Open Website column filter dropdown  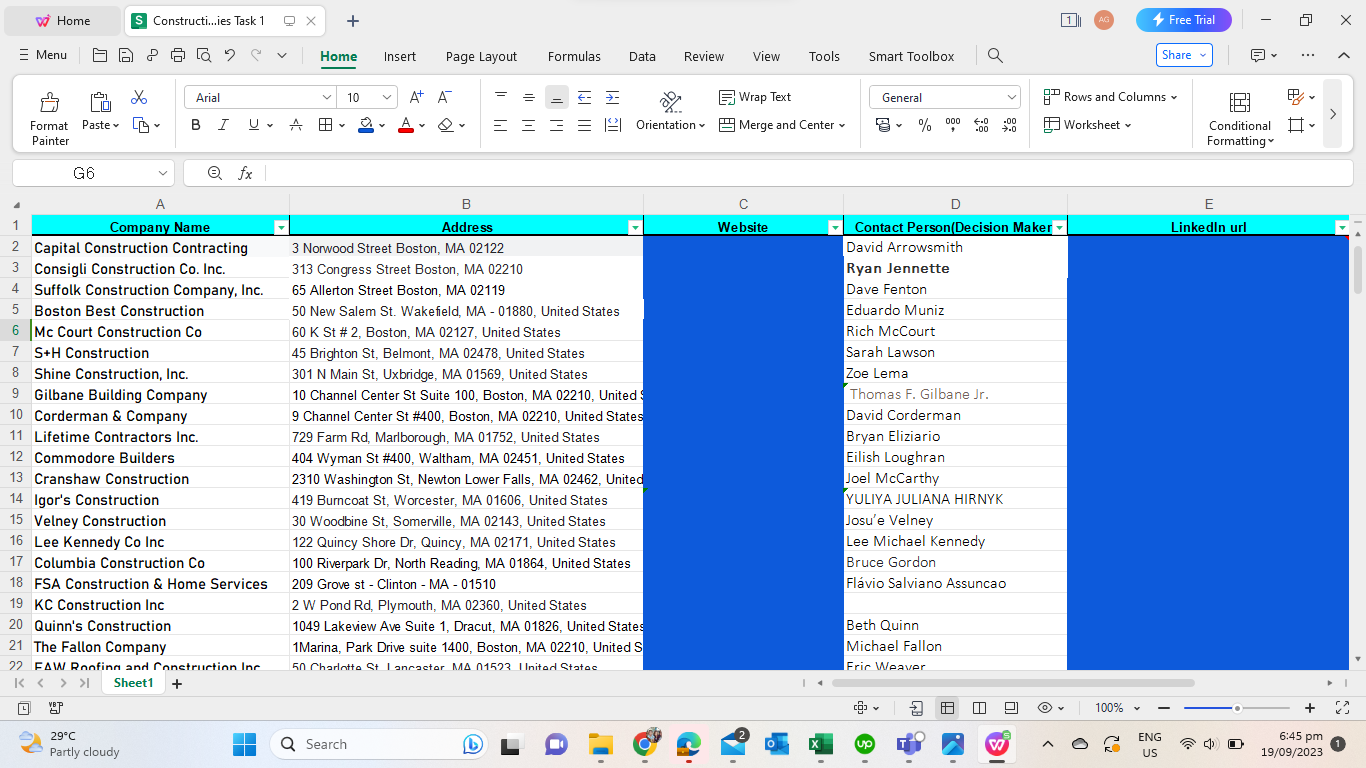tap(835, 228)
